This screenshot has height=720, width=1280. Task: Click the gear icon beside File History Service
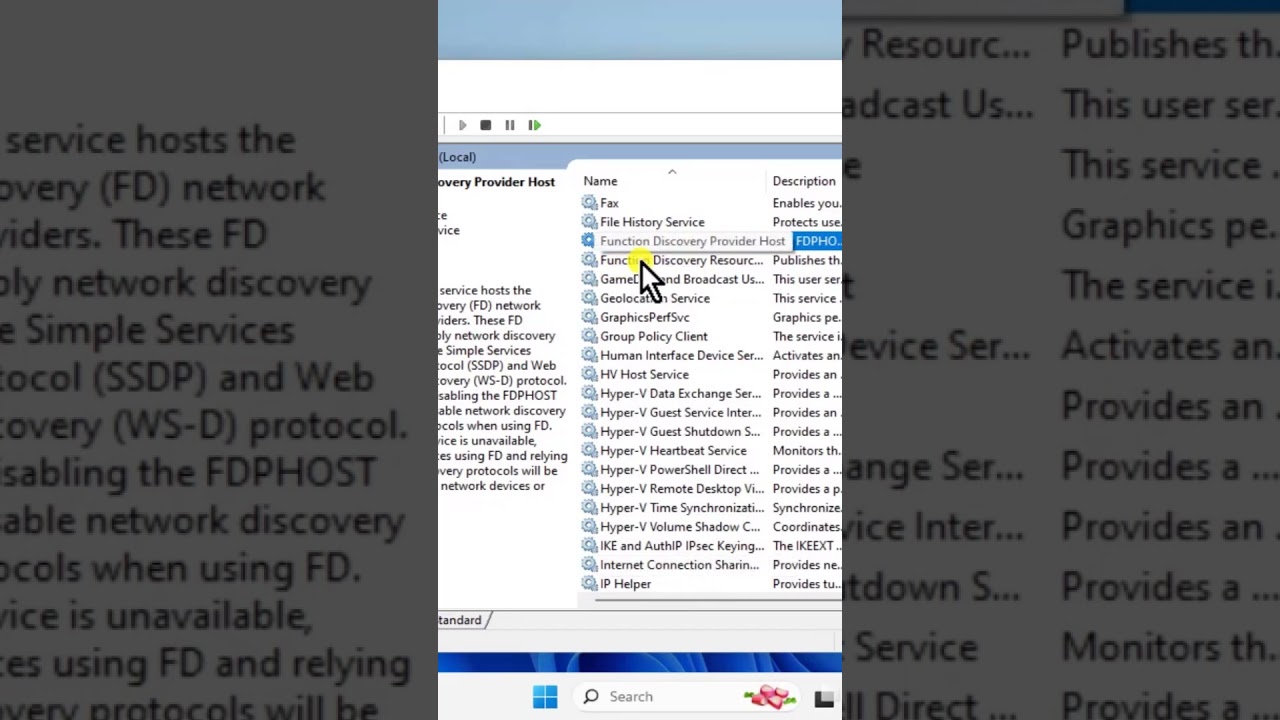589,222
